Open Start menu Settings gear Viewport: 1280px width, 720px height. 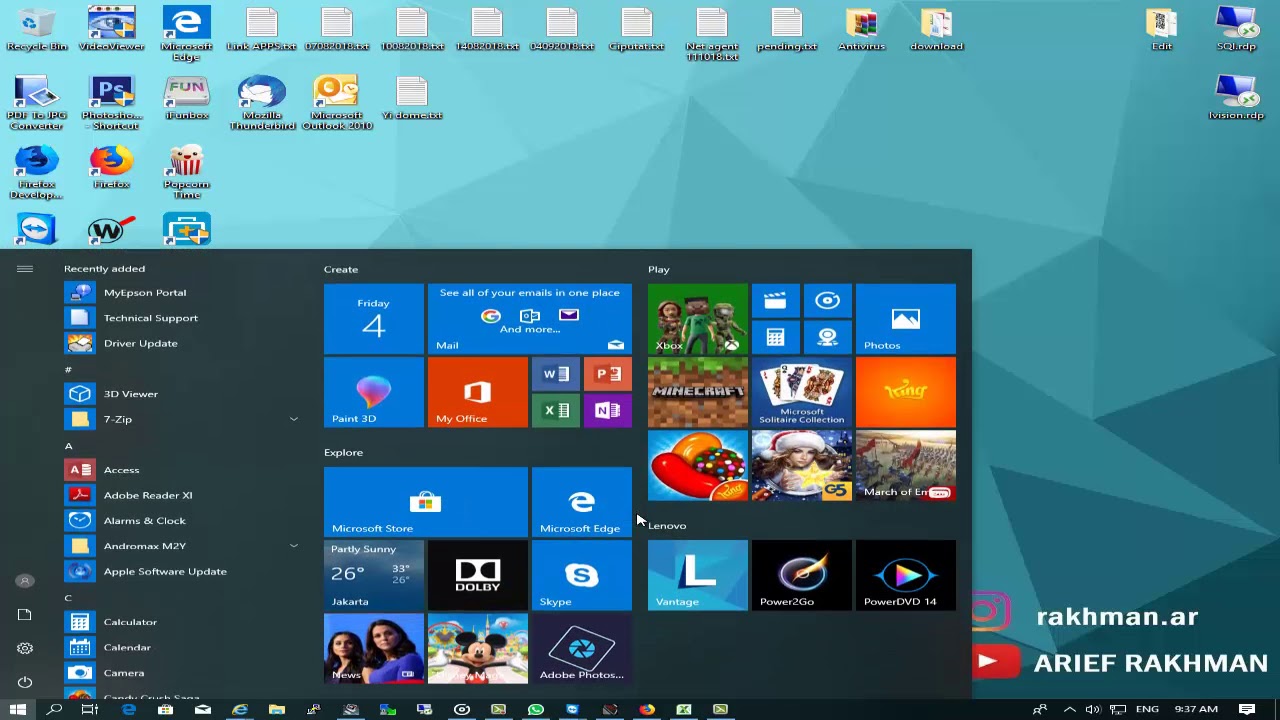coord(25,648)
